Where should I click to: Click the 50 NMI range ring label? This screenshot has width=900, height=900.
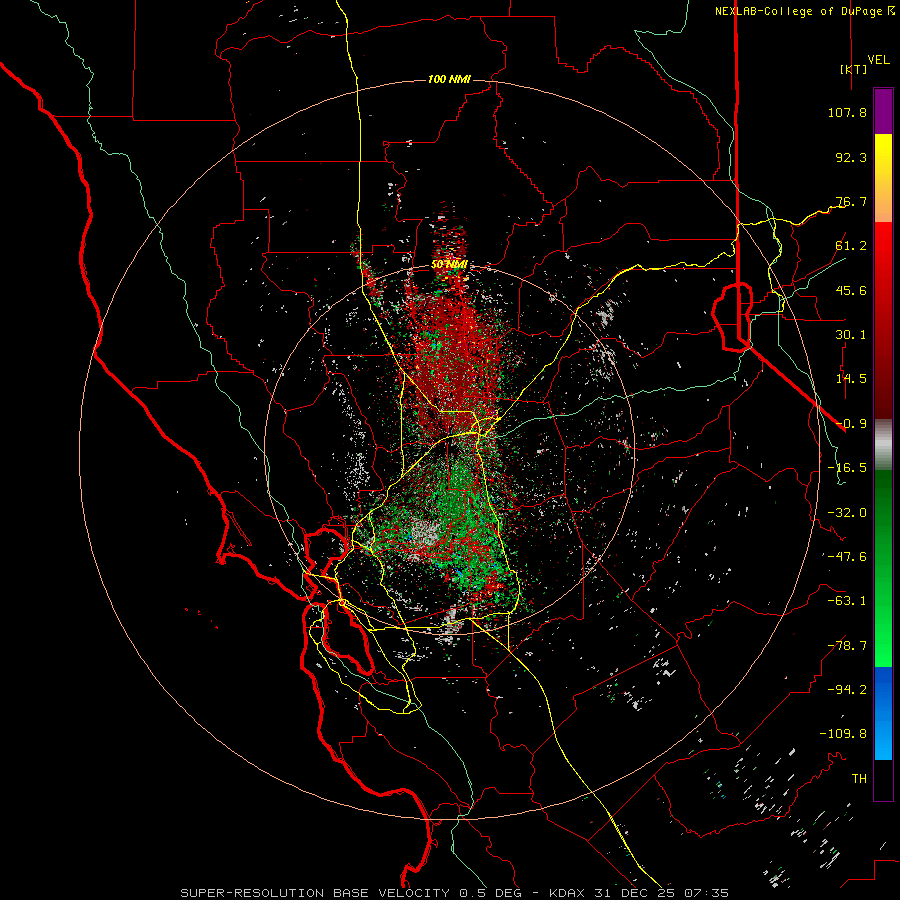coord(449,265)
